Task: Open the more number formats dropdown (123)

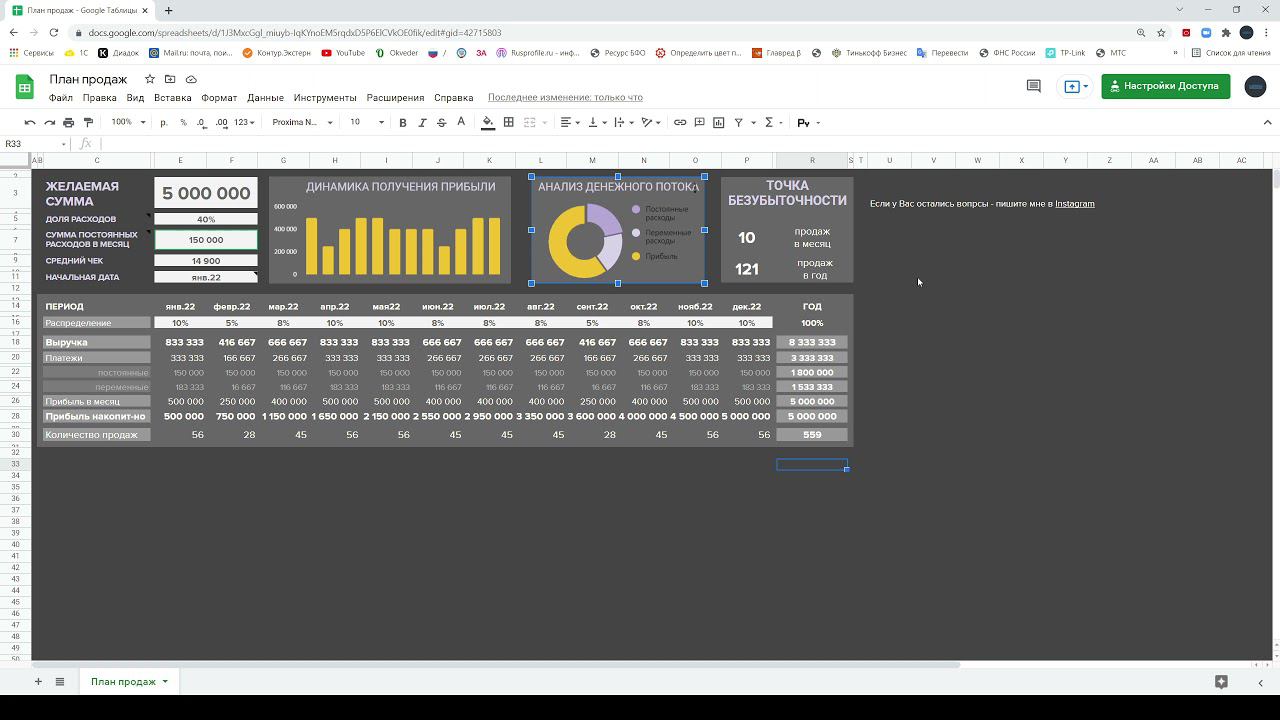Action: point(244,122)
